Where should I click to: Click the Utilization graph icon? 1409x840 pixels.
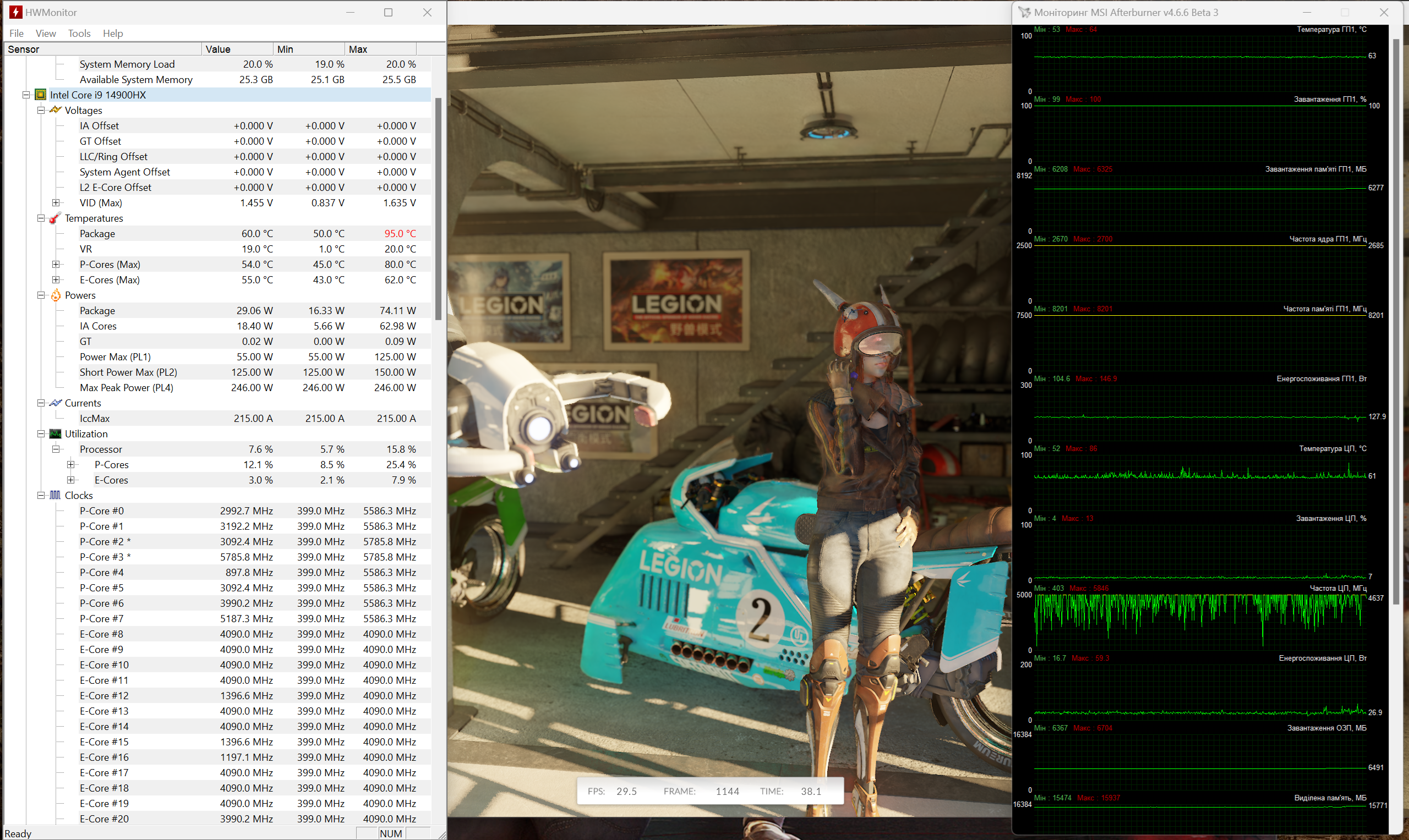[x=56, y=433]
